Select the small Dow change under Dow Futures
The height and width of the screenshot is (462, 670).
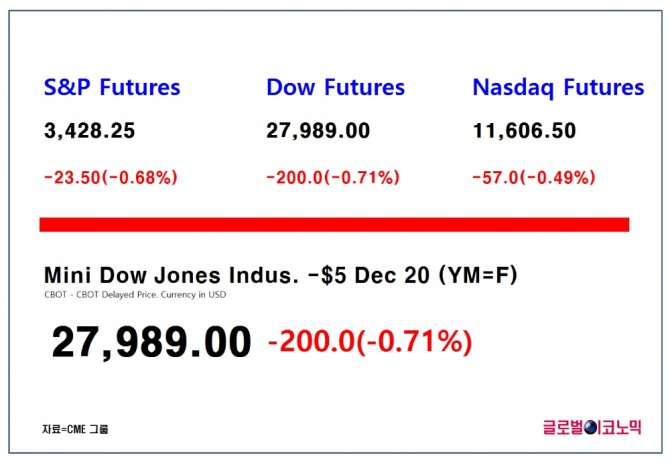click(x=333, y=178)
